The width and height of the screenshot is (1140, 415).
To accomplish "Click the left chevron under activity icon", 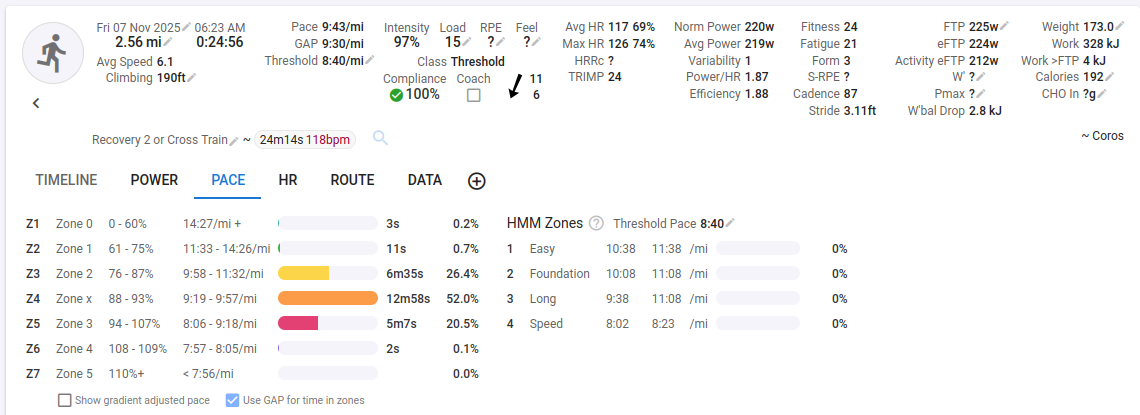I will [x=36, y=102].
